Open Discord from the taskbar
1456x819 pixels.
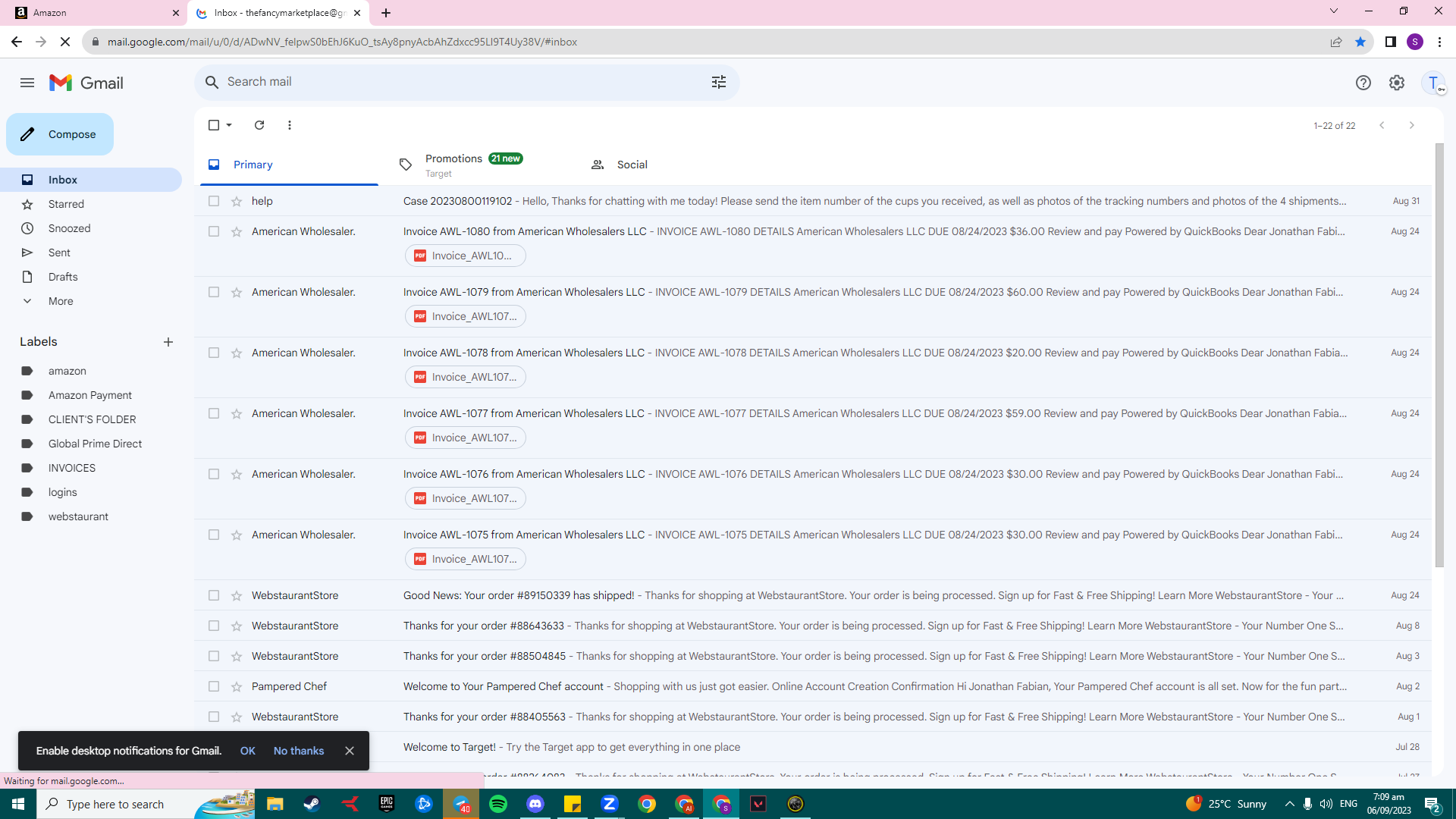(535, 804)
